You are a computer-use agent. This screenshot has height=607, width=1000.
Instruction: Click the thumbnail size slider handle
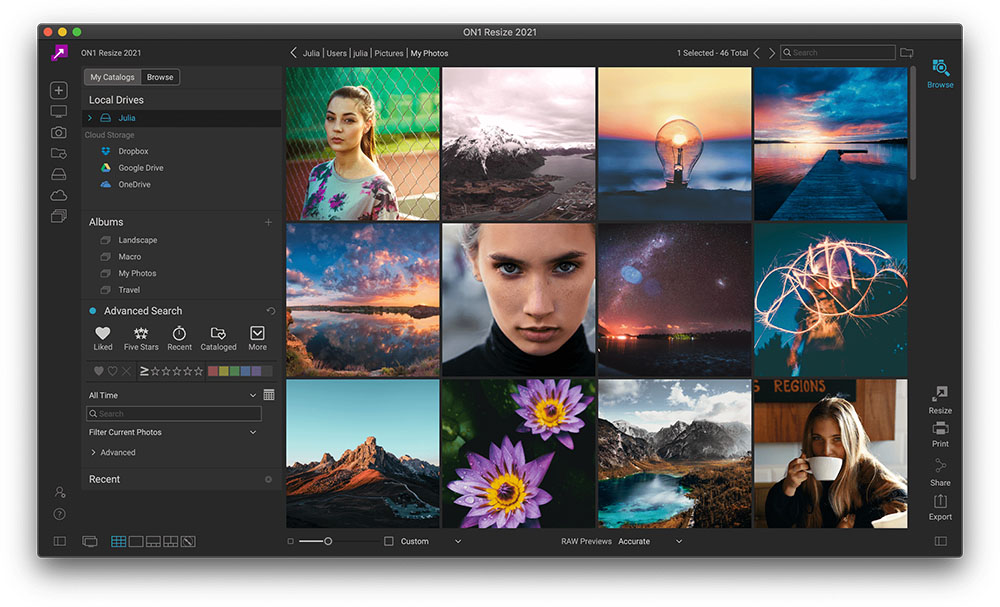click(x=328, y=541)
